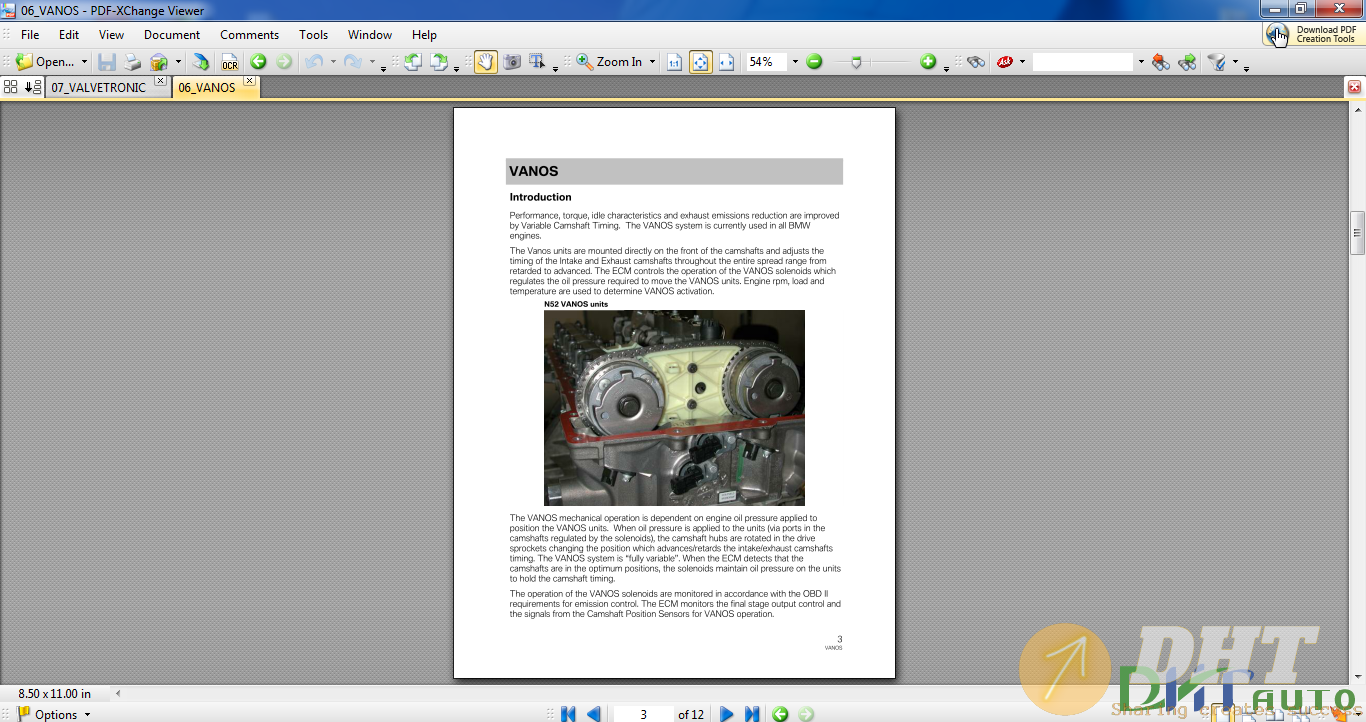Click the Redo arrow icon
The height and width of the screenshot is (722, 1366).
point(353,62)
